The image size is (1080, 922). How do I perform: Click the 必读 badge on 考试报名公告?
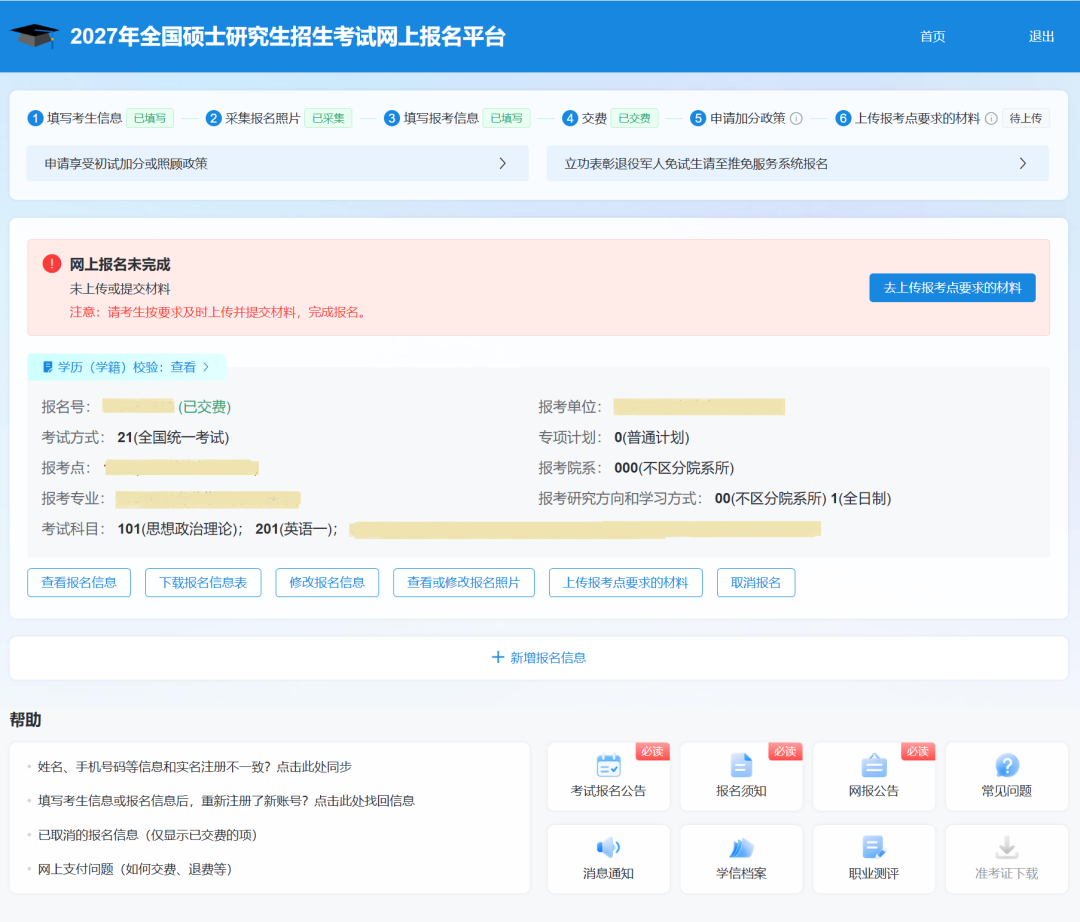click(x=652, y=751)
